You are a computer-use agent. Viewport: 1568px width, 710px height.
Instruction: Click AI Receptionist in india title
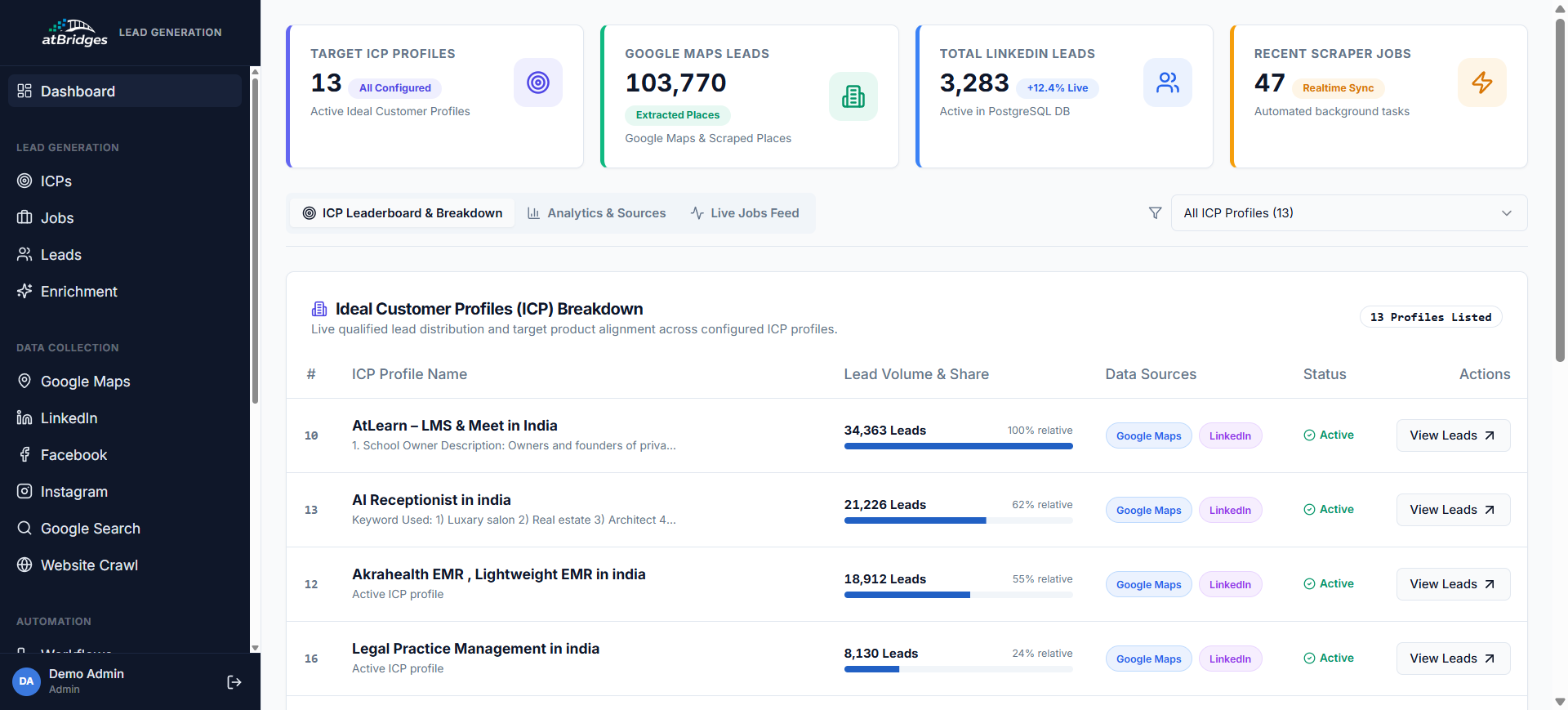[x=431, y=500]
